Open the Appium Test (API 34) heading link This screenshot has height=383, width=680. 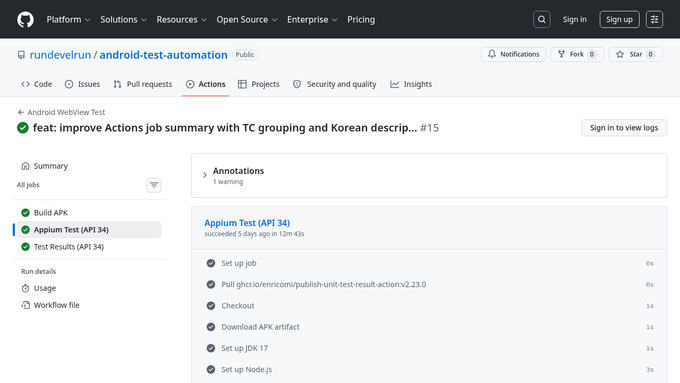click(247, 223)
